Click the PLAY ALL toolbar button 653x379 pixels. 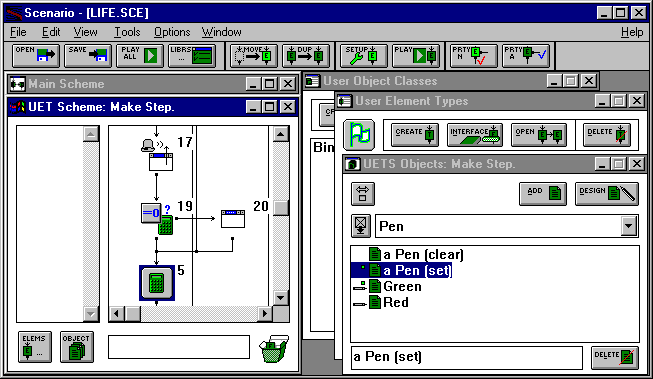[x=140, y=55]
